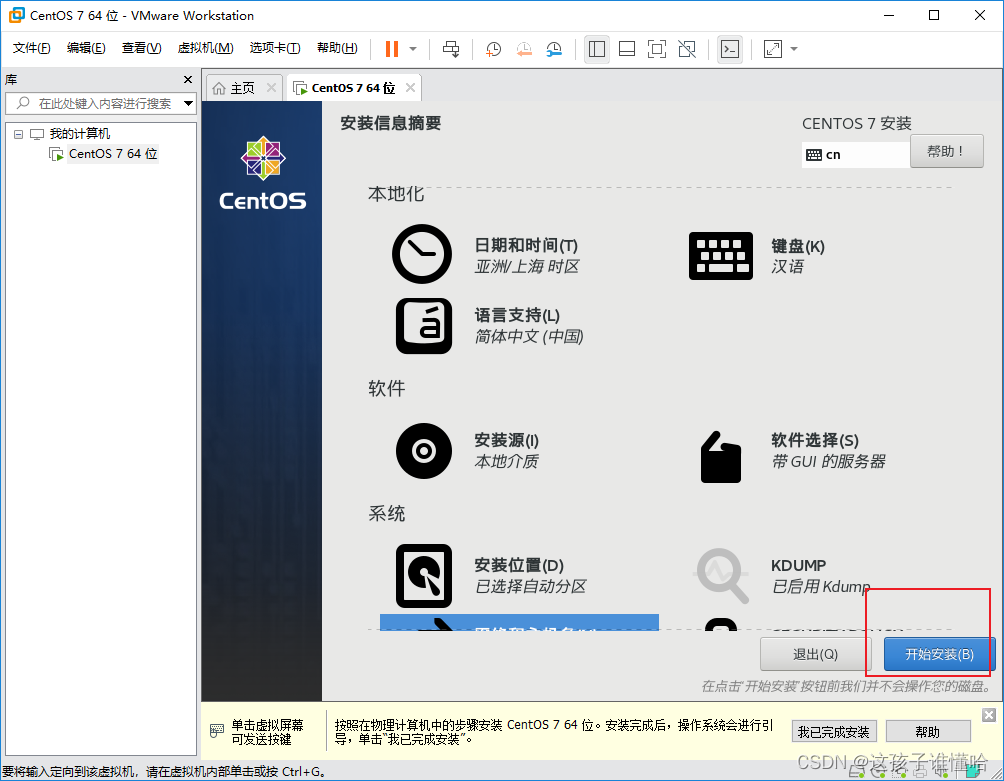1004x781 pixels.
Task: Toggle the thumbnail bar view
Action: [627, 49]
